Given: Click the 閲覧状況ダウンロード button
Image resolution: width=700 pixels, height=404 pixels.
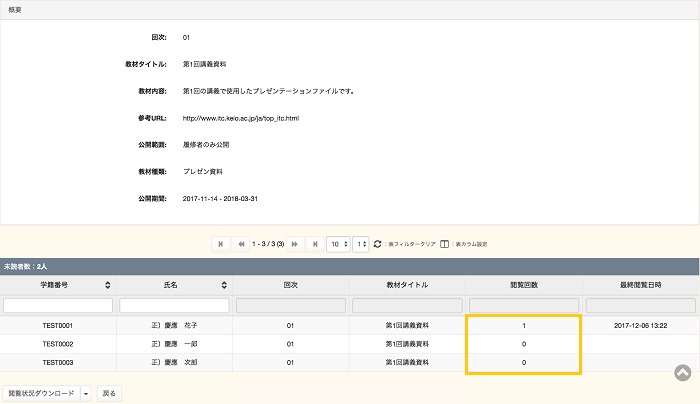Looking at the screenshot, I should (41, 393).
